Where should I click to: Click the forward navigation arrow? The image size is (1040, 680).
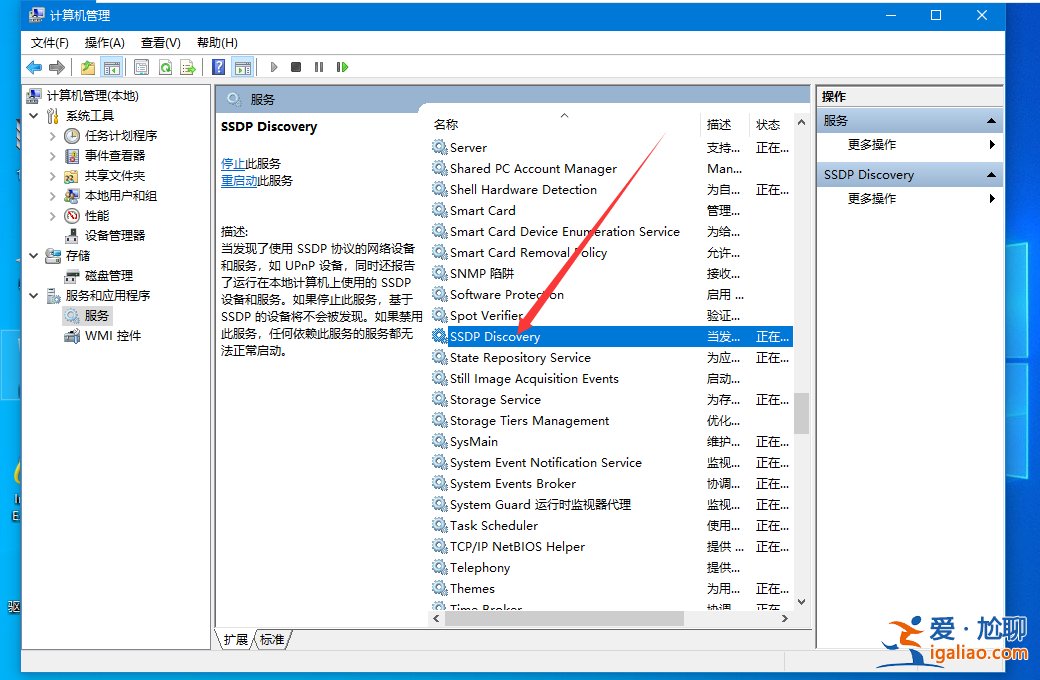click(x=59, y=67)
